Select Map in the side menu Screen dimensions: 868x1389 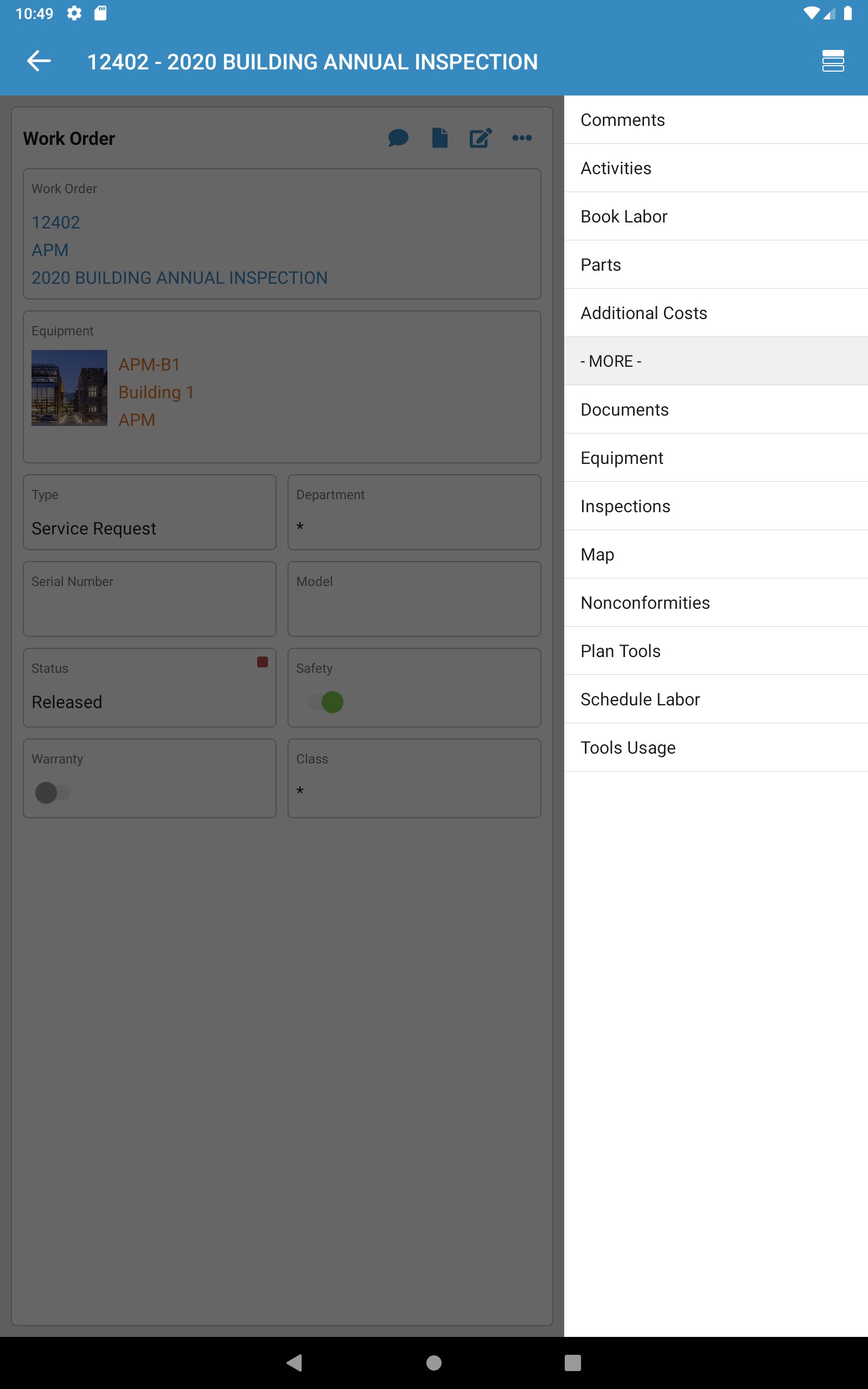597,554
